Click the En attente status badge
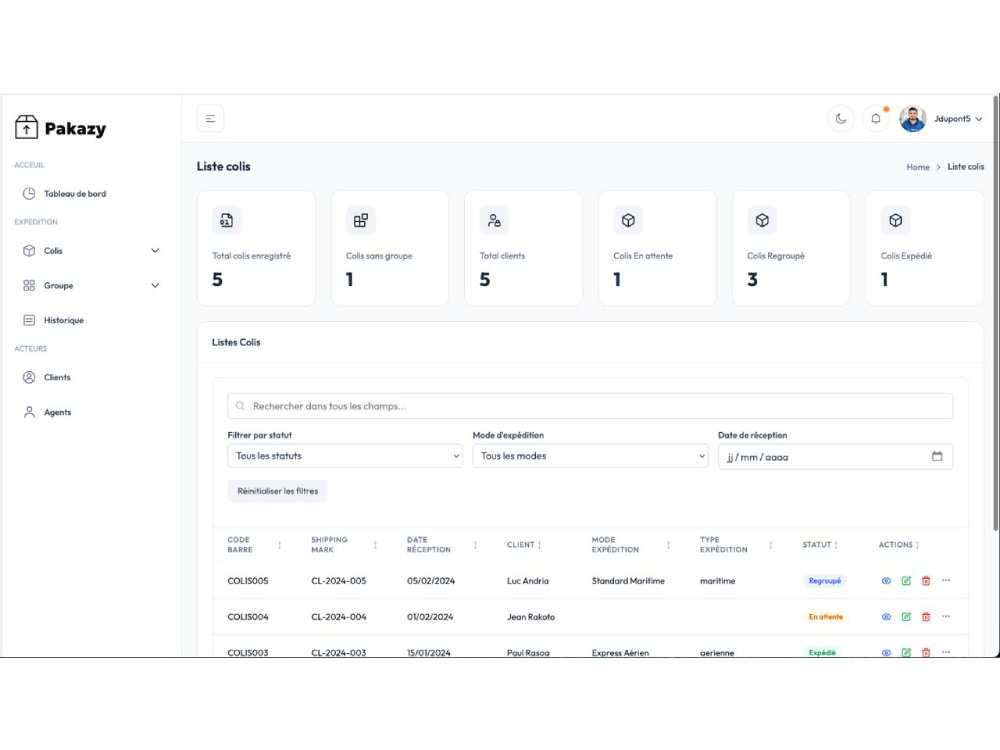Viewport: 1000px width, 750px height. 825,617
